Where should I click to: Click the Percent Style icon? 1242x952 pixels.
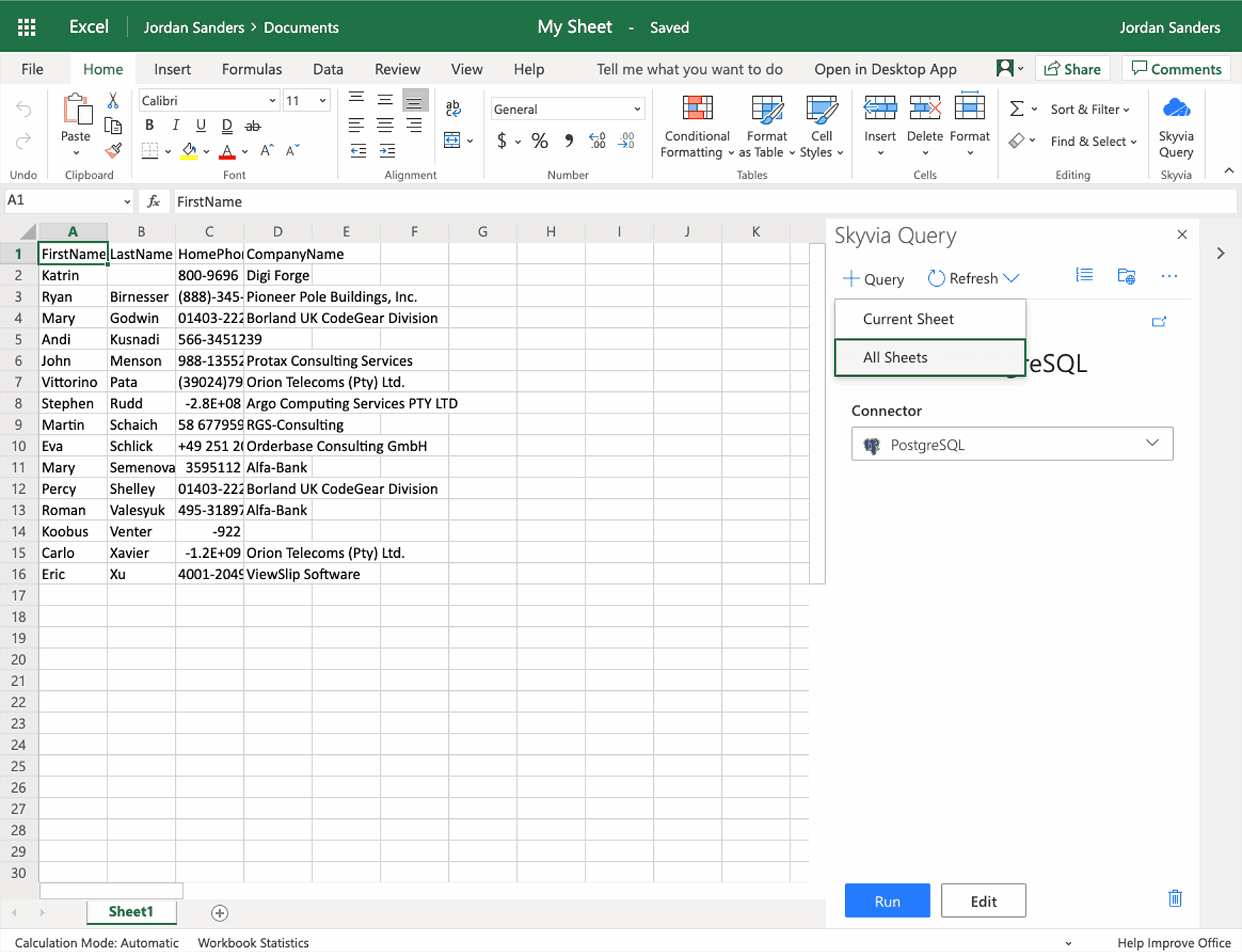click(540, 141)
